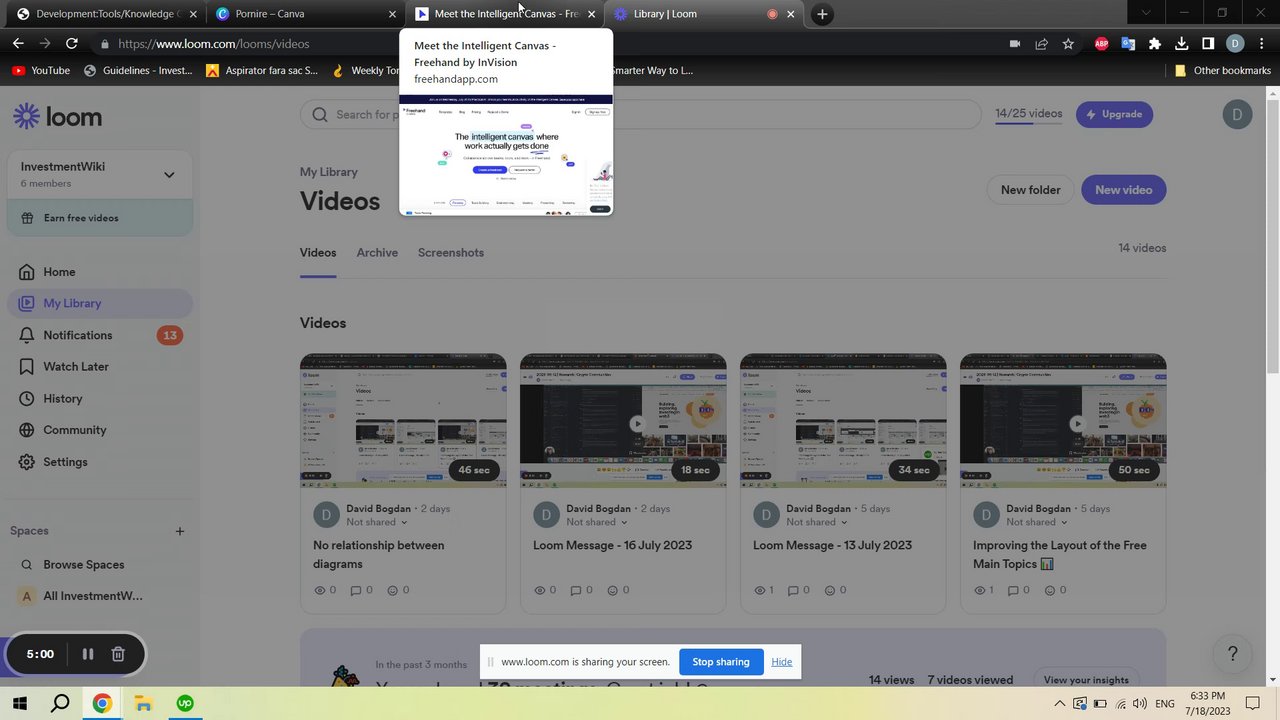Click the Settings gear icon
This screenshot has width=1280, height=720.
(x=26, y=462)
